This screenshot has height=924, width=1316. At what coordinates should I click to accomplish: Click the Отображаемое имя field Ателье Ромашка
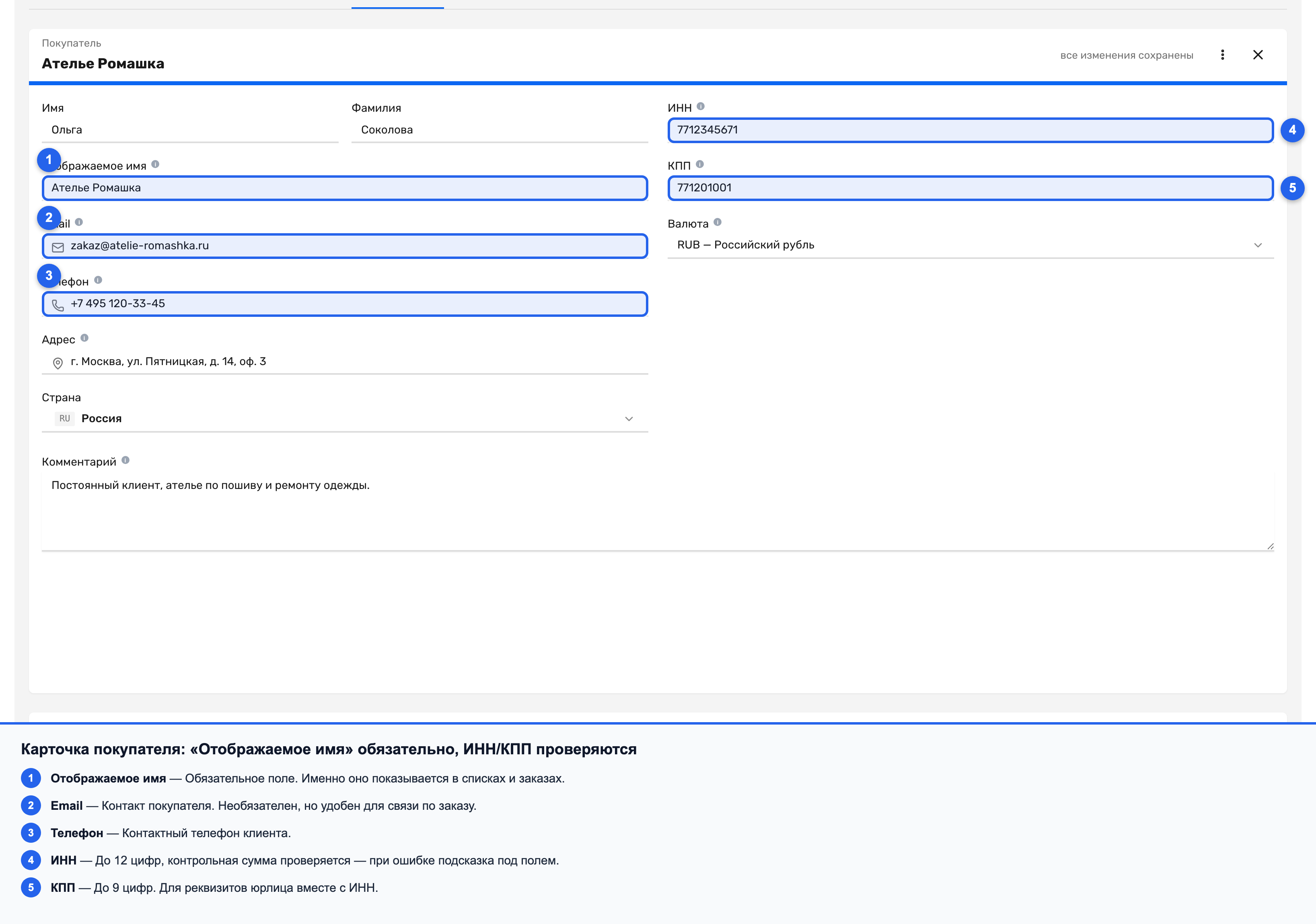tap(344, 188)
